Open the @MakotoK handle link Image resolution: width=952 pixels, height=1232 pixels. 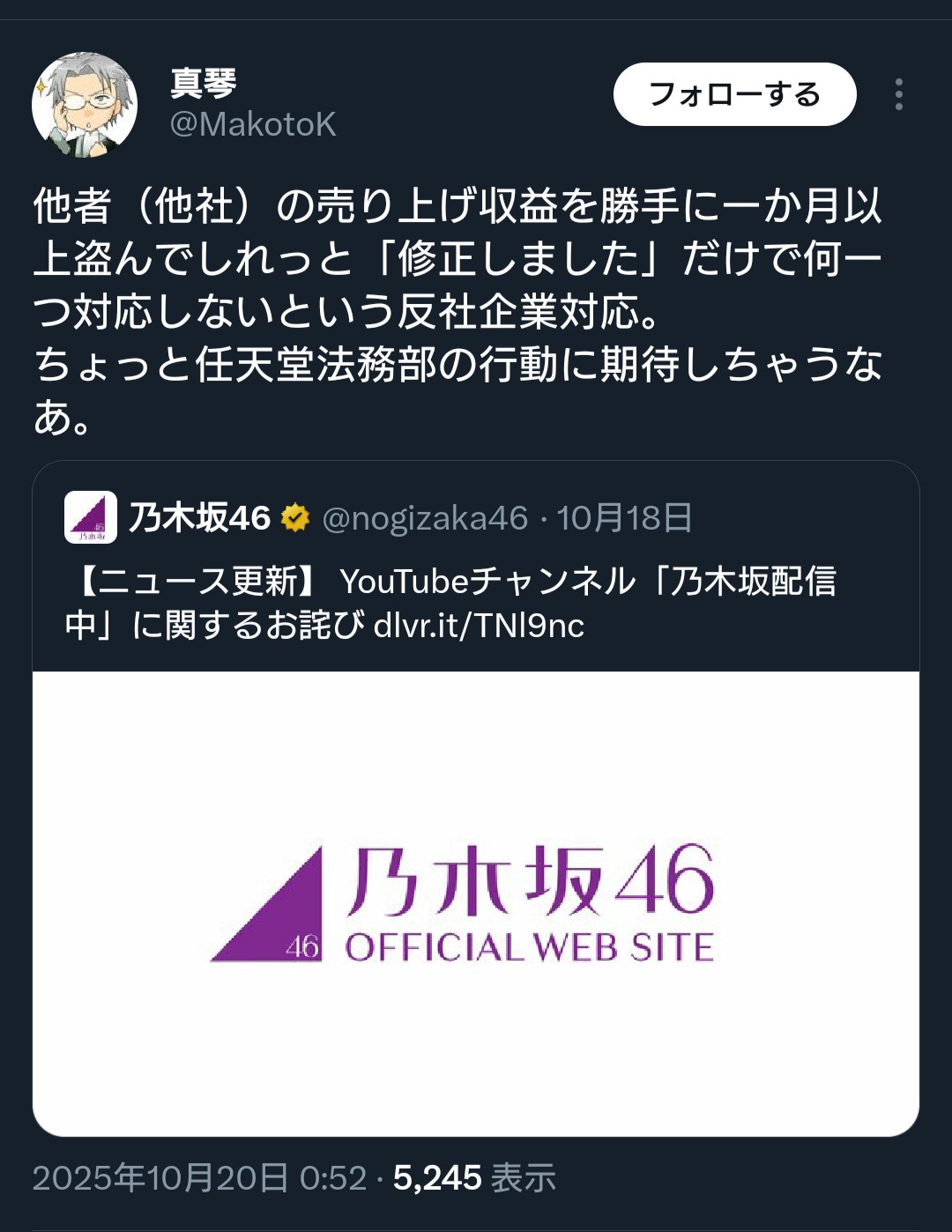[x=253, y=124]
